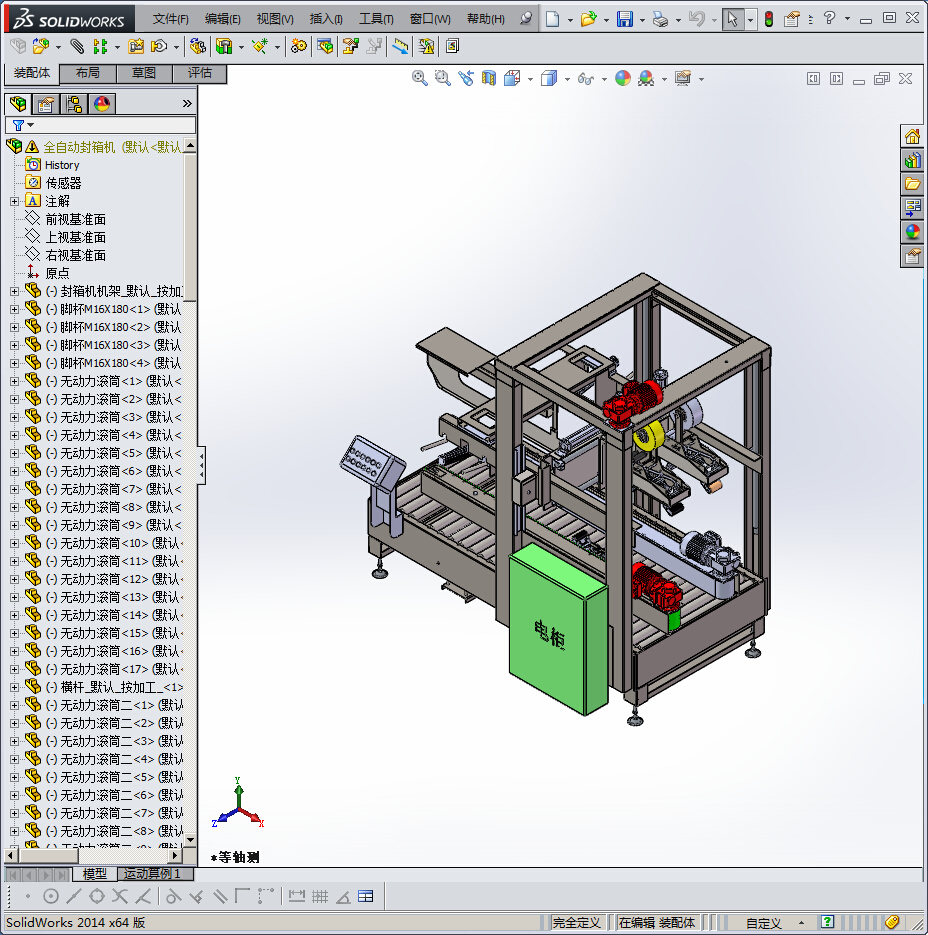Select Linear Component Pattern icon
The width and height of the screenshot is (928, 935).
[100, 46]
